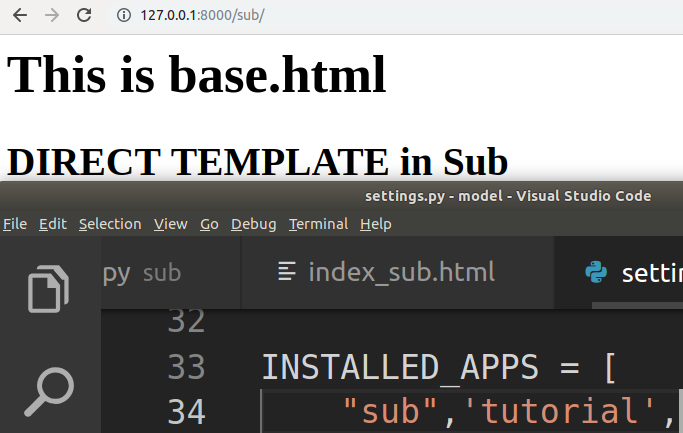683x433 pixels.
Task: Switch to the tab labeled py sub
Action: coord(171,272)
